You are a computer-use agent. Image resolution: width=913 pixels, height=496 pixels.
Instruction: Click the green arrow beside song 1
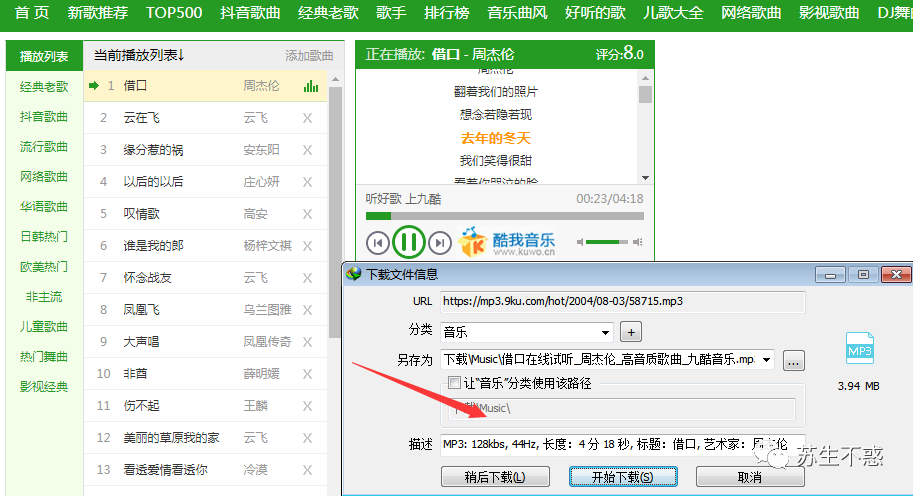[94, 86]
